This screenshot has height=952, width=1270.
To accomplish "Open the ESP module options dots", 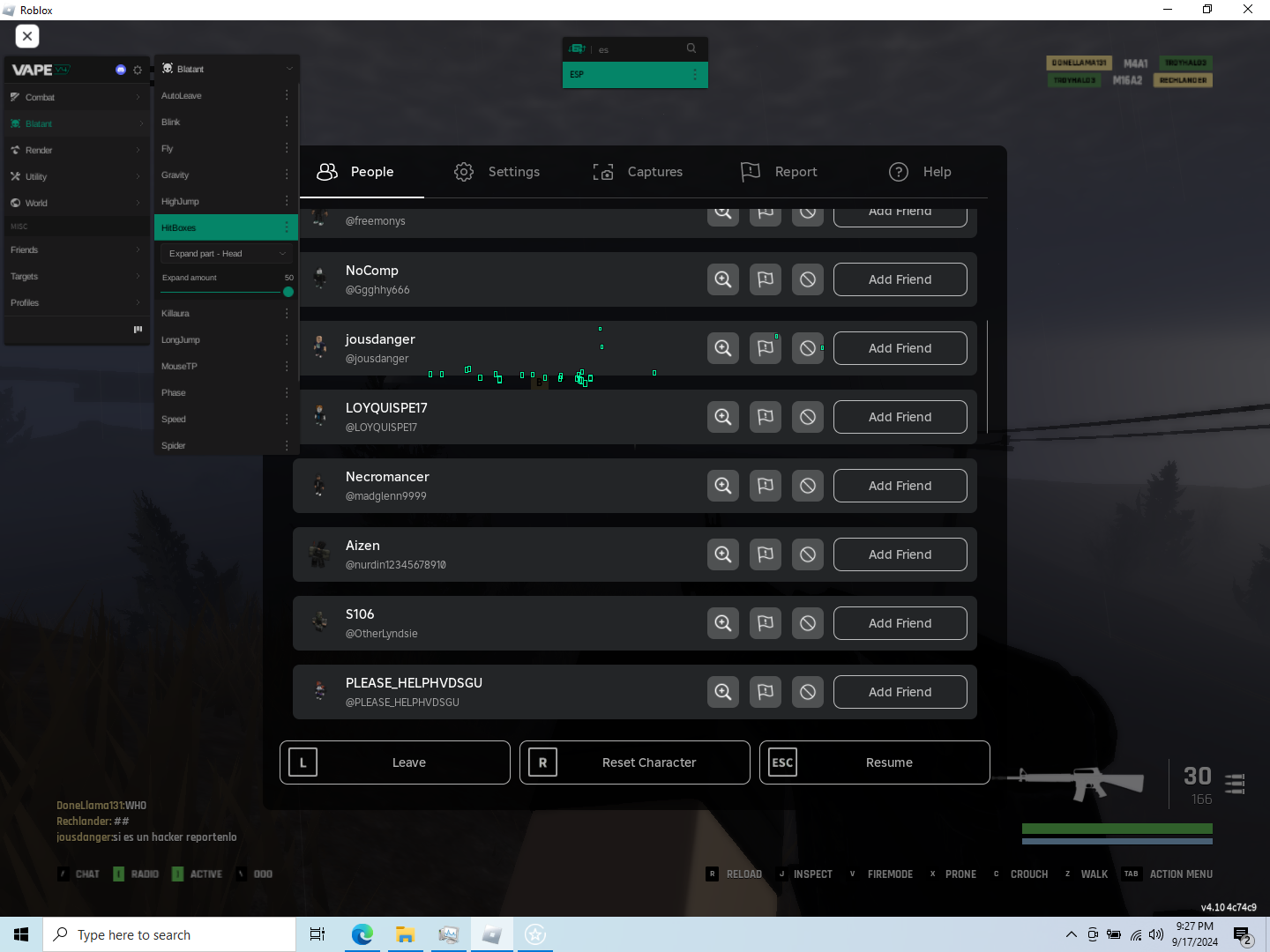I will point(695,74).
